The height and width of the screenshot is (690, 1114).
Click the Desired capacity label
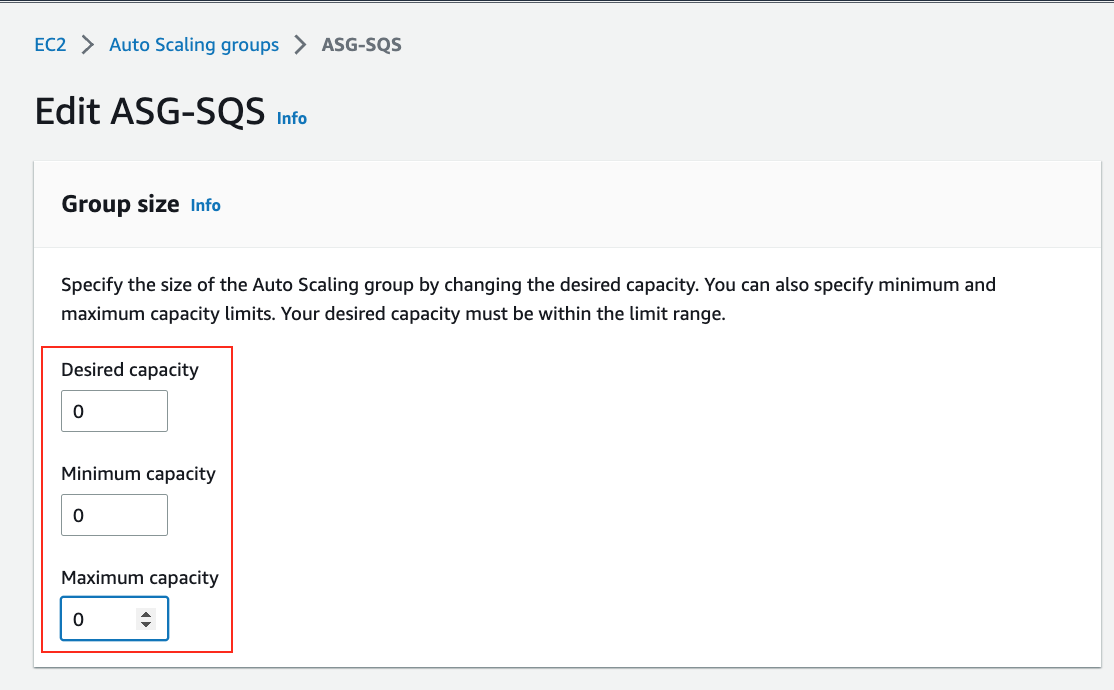[x=130, y=370]
